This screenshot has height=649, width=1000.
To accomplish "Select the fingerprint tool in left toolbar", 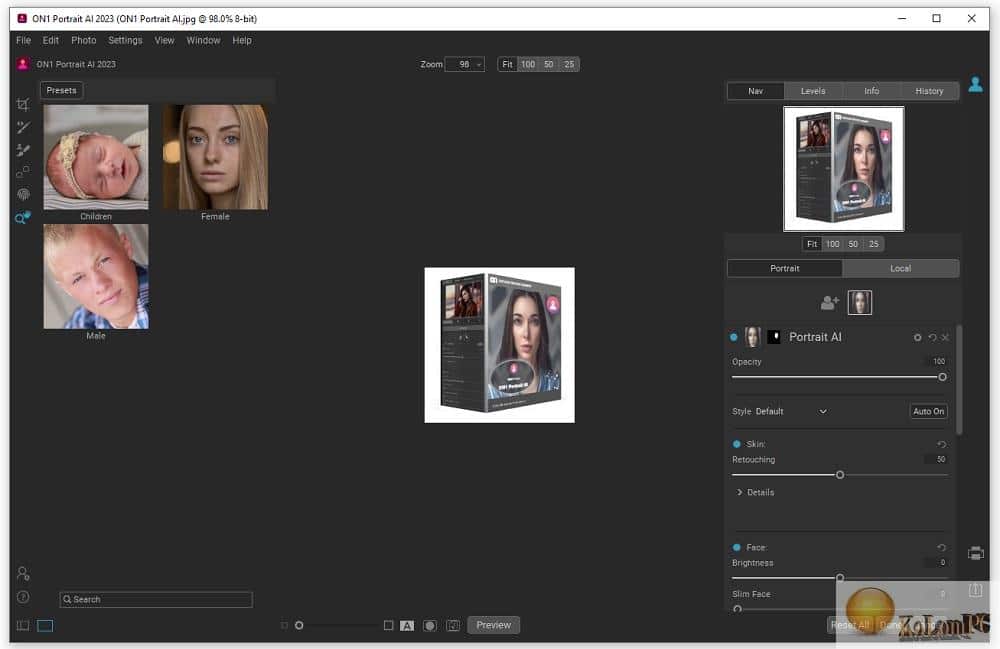I will (x=23, y=194).
